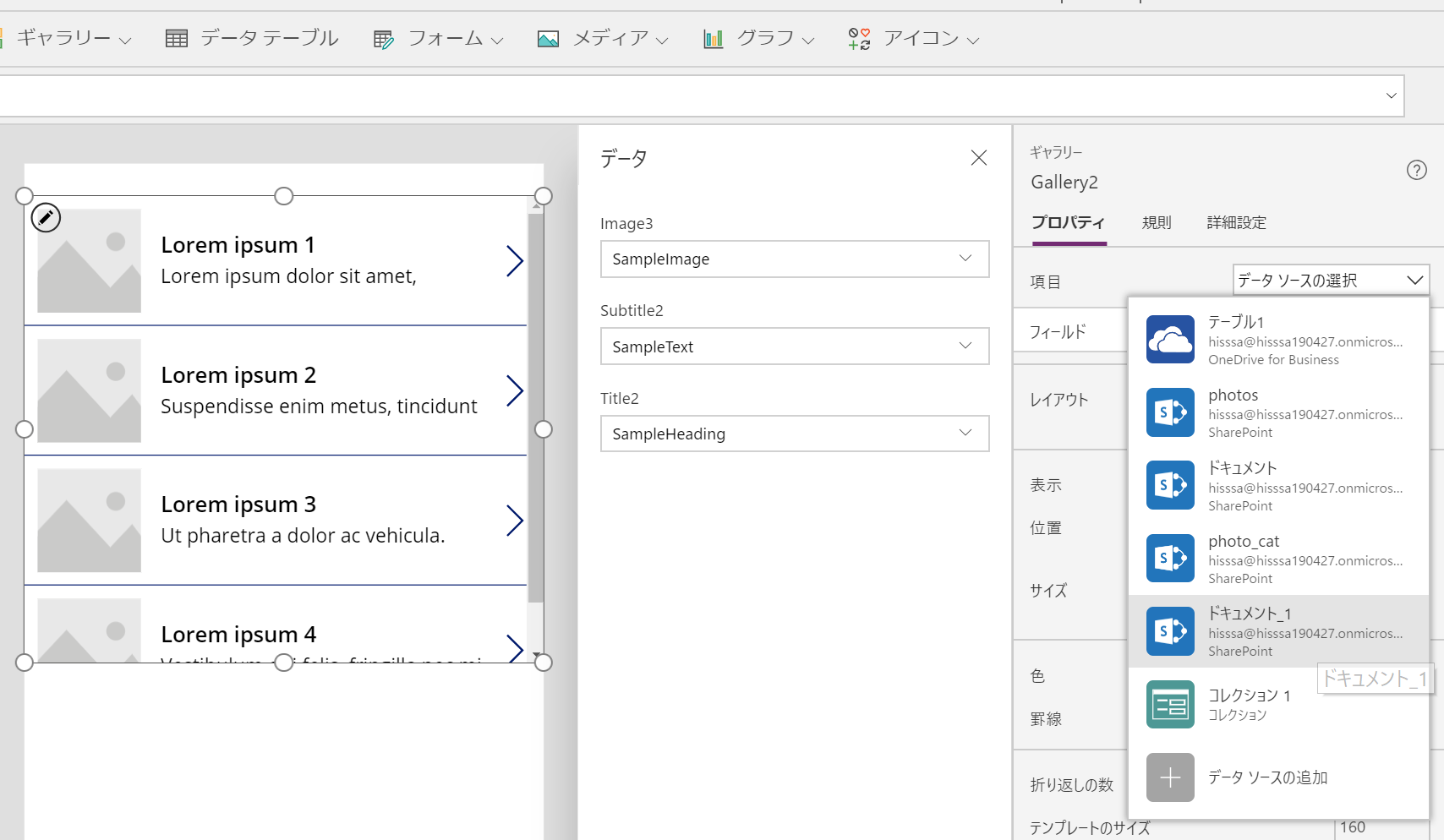Open the メディア dropdown menu
The width and height of the screenshot is (1444, 840).
[603, 38]
